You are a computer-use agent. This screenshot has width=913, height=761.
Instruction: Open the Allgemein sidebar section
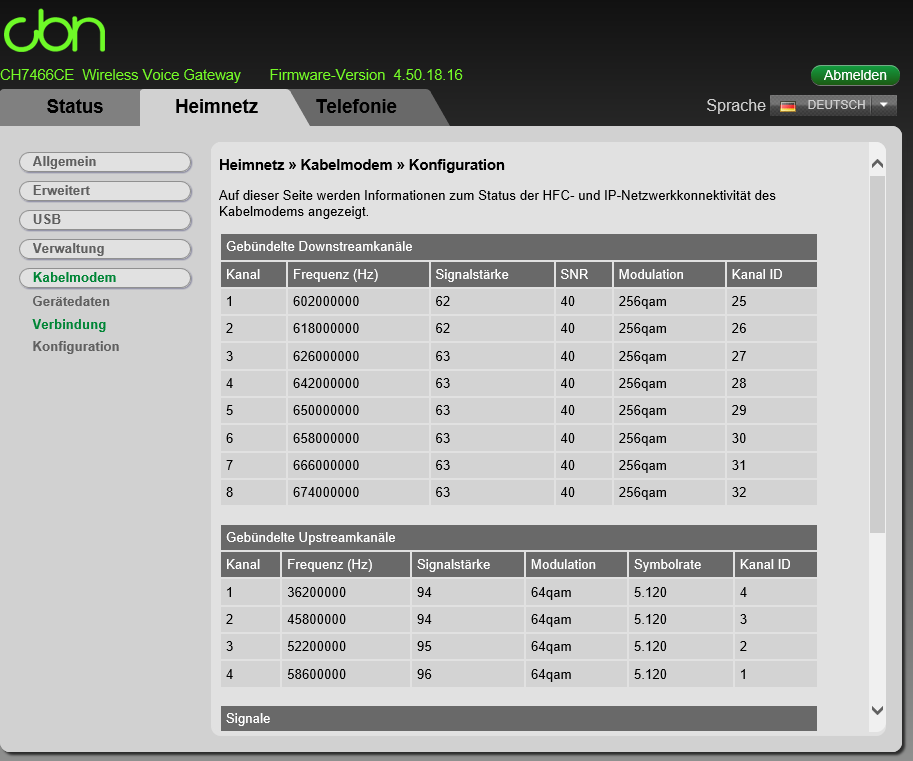pos(105,162)
